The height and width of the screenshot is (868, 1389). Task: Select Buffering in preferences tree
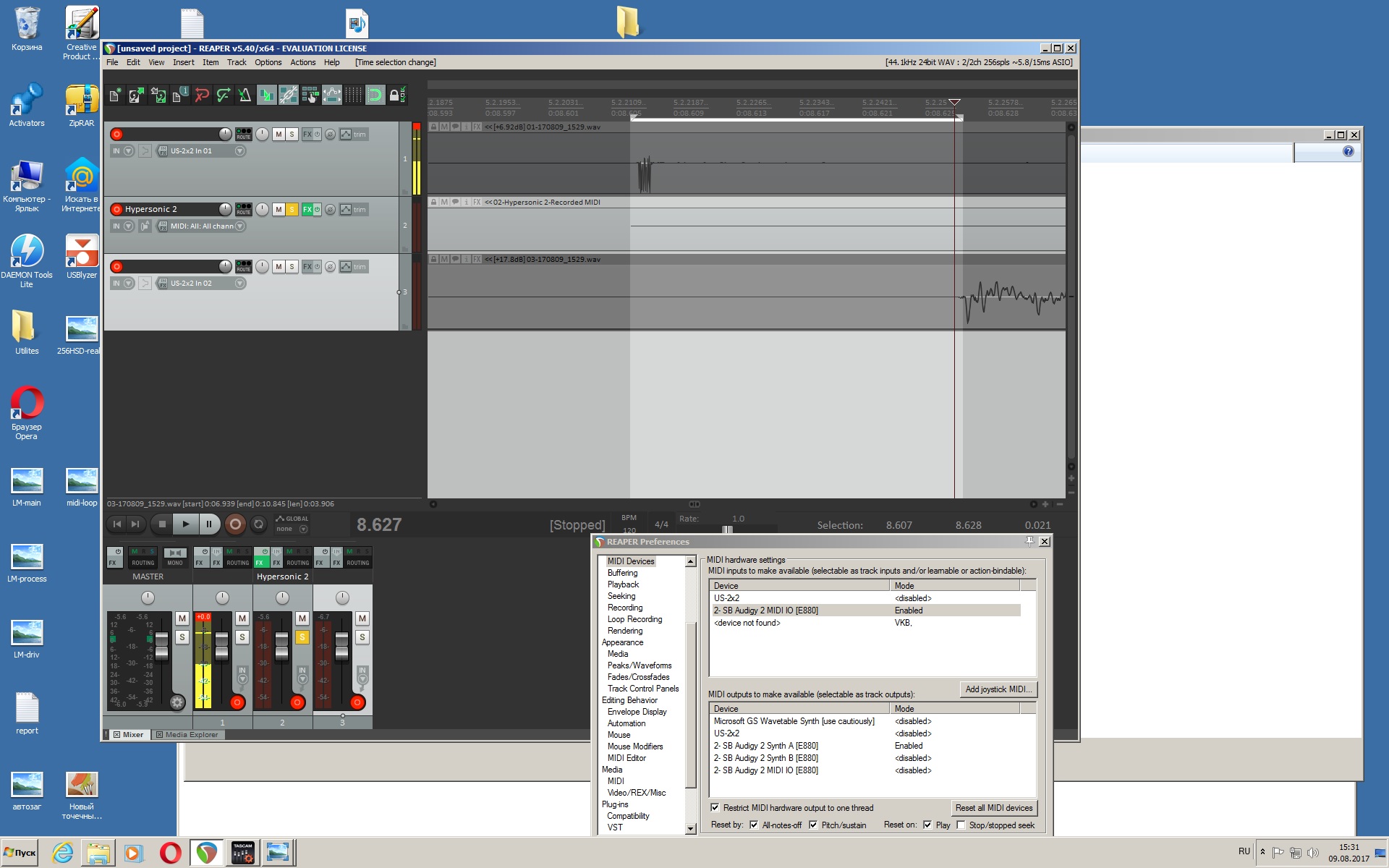point(622,573)
